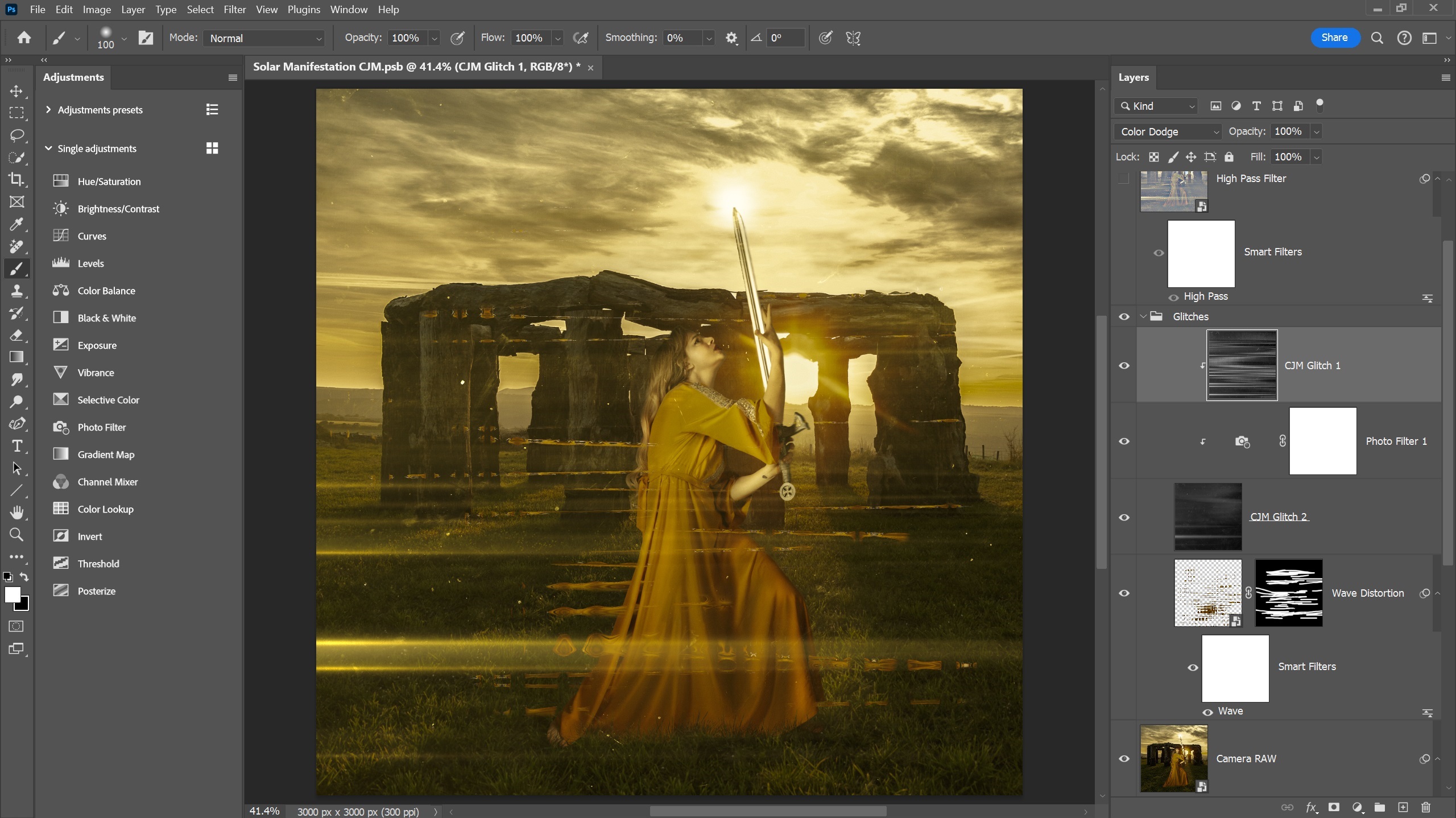Image resolution: width=1456 pixels, height=818 pixels.
Task: Select the Move tool
Action: [16, 91]
